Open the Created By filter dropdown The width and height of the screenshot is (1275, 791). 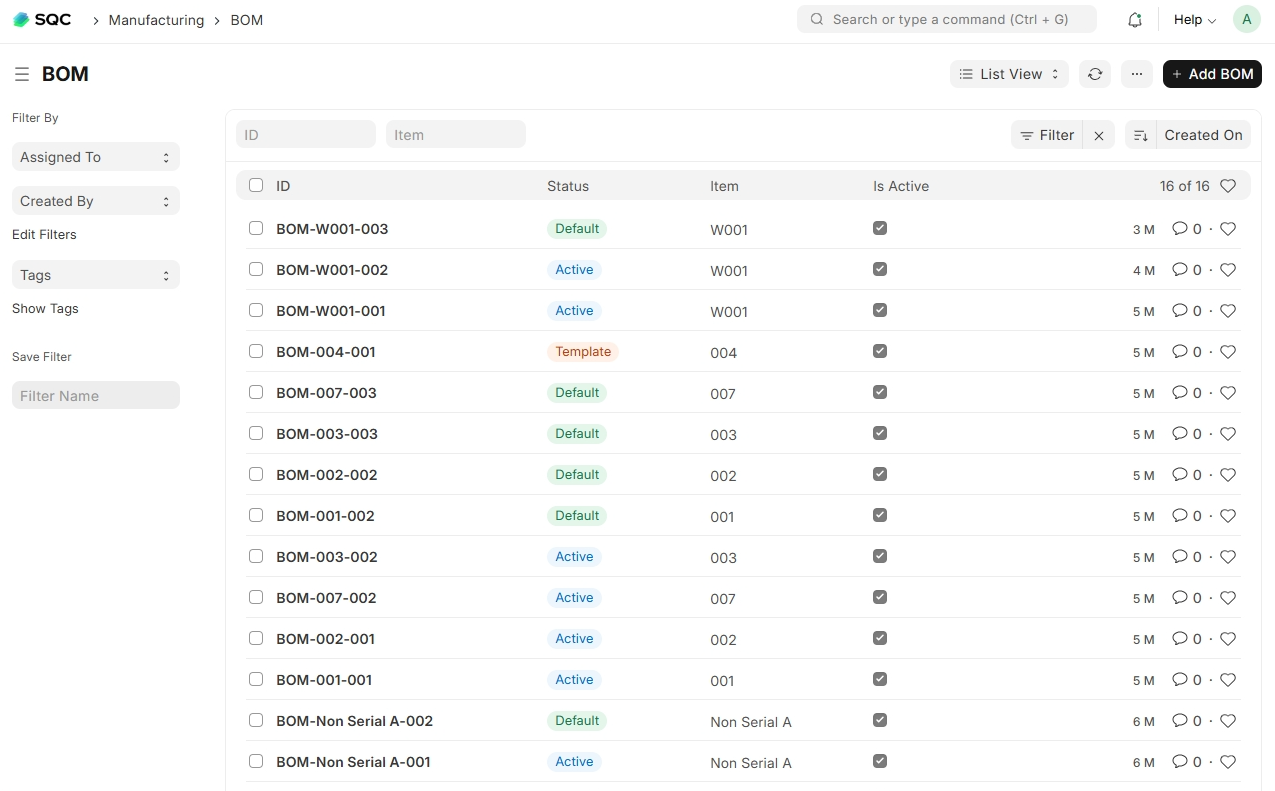95,201
